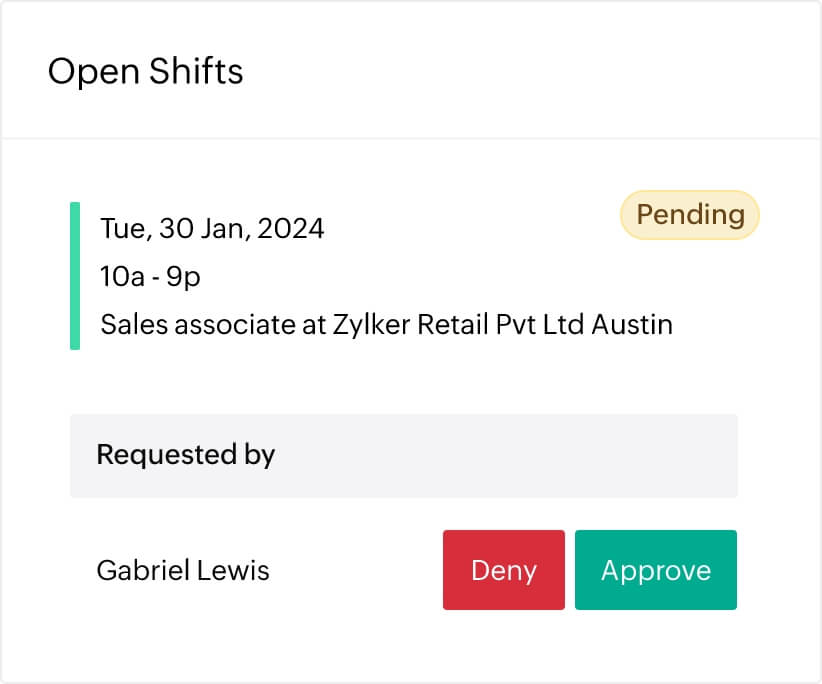Select the date Tue, 30 Jan, 2024

211,228
